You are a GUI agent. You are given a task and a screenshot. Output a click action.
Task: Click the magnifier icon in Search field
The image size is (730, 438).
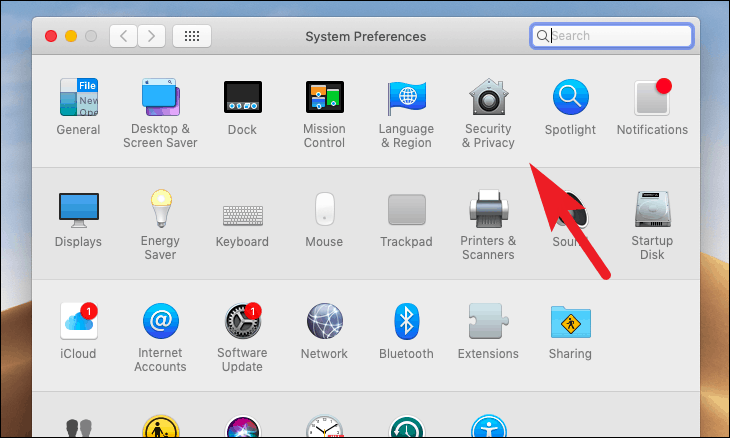coord(542,36)
